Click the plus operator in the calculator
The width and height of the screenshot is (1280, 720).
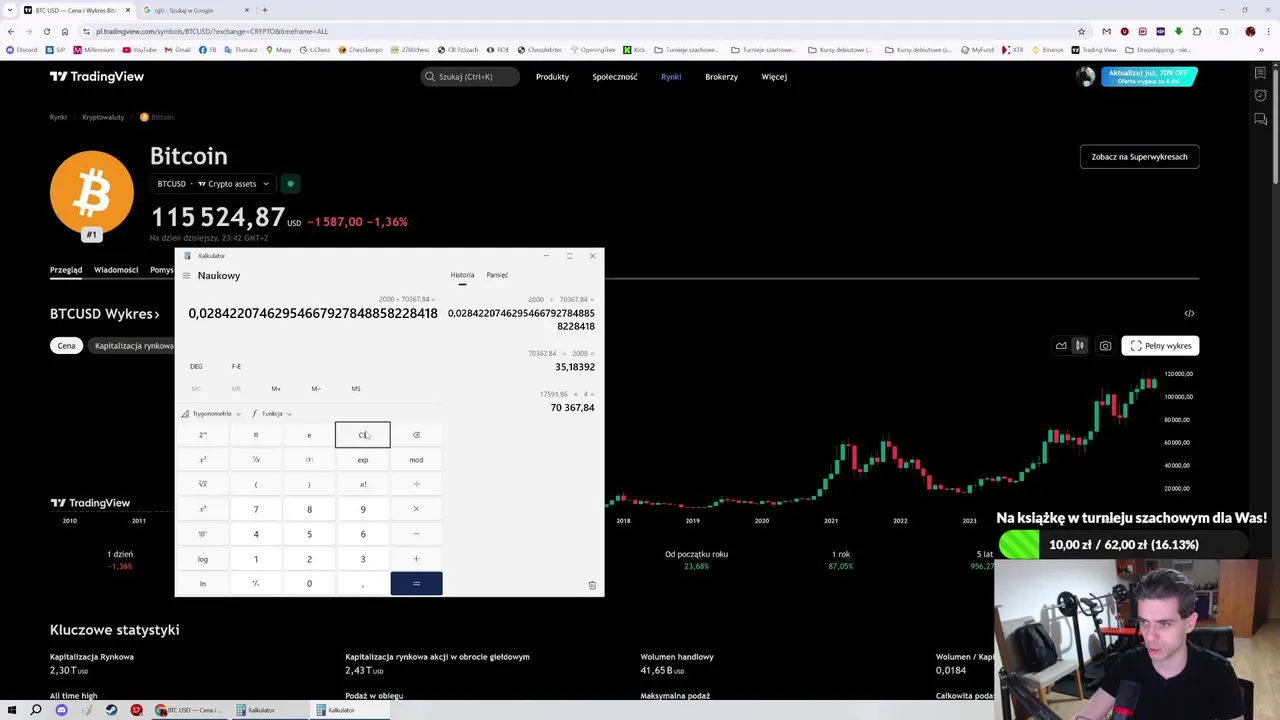pyautogui.click(x=416, y=559)
